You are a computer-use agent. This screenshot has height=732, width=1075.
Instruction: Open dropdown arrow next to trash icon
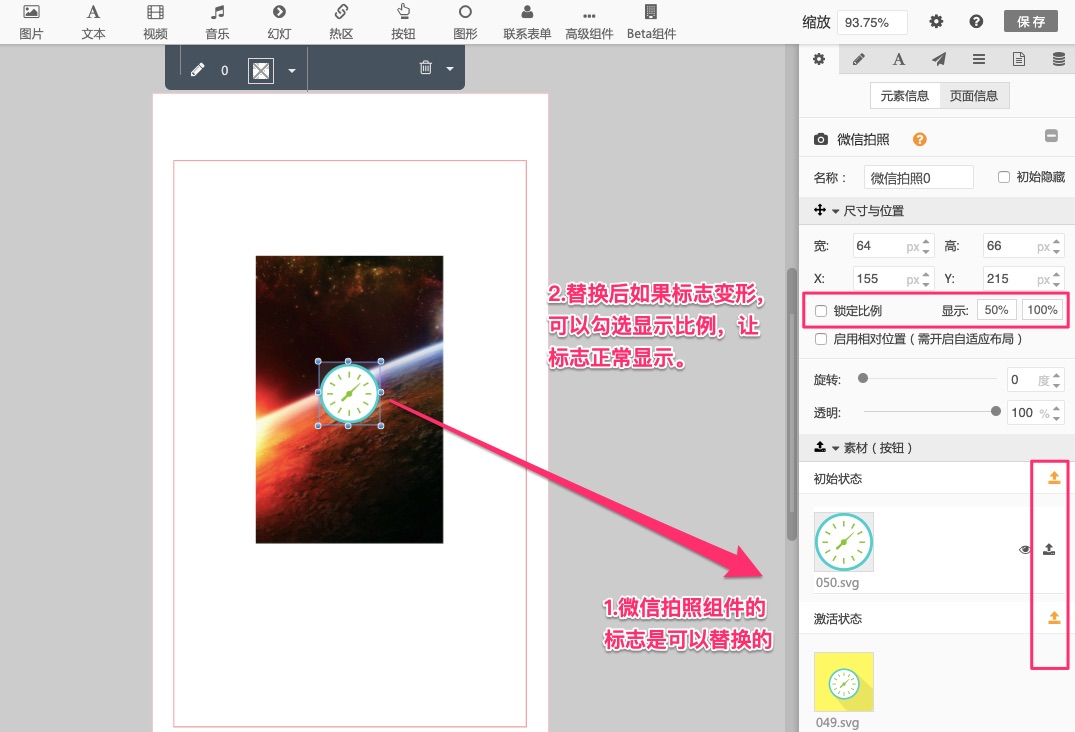click(450, 69)
